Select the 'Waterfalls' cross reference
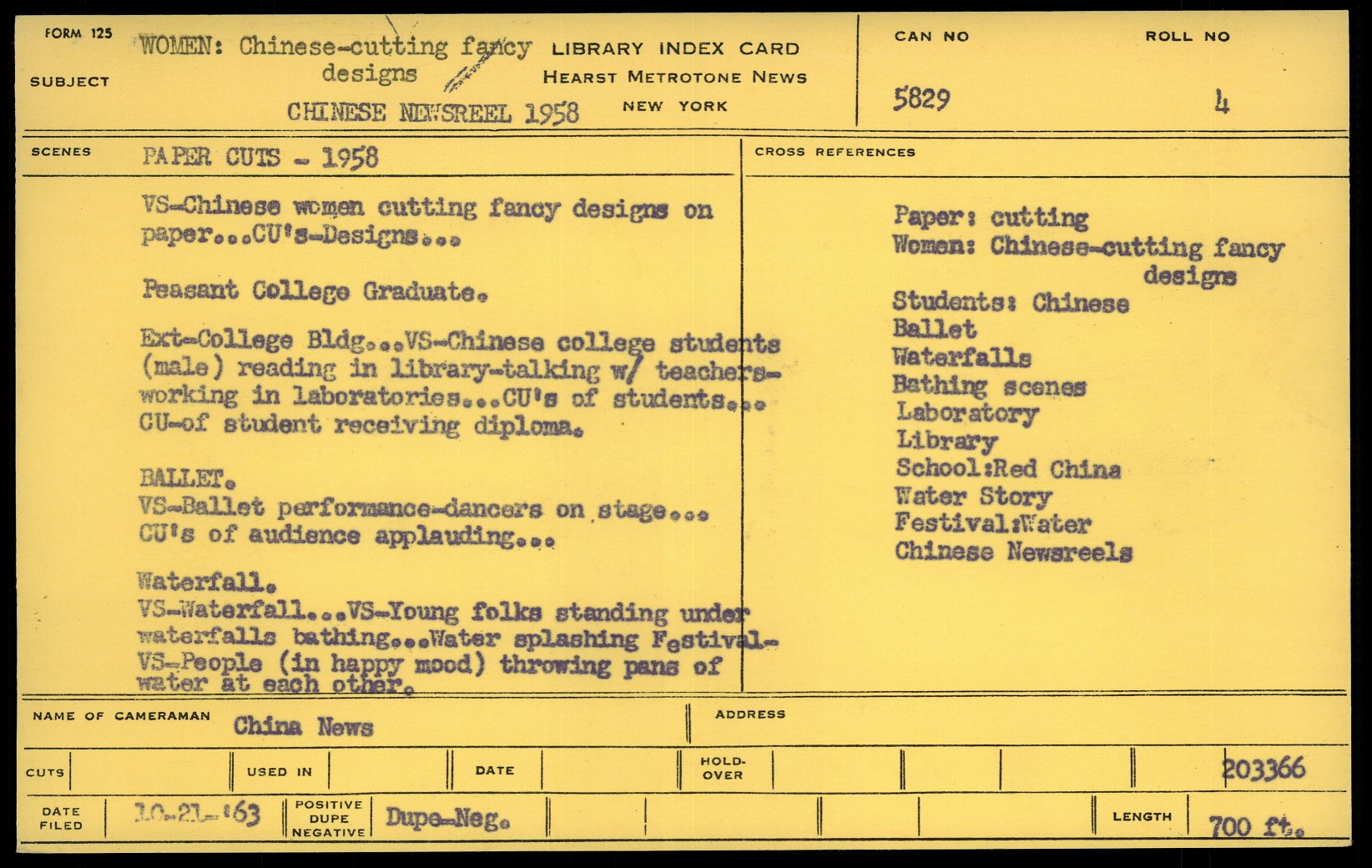Viewport: 1372px width, 868px height. tap(961, 357)
